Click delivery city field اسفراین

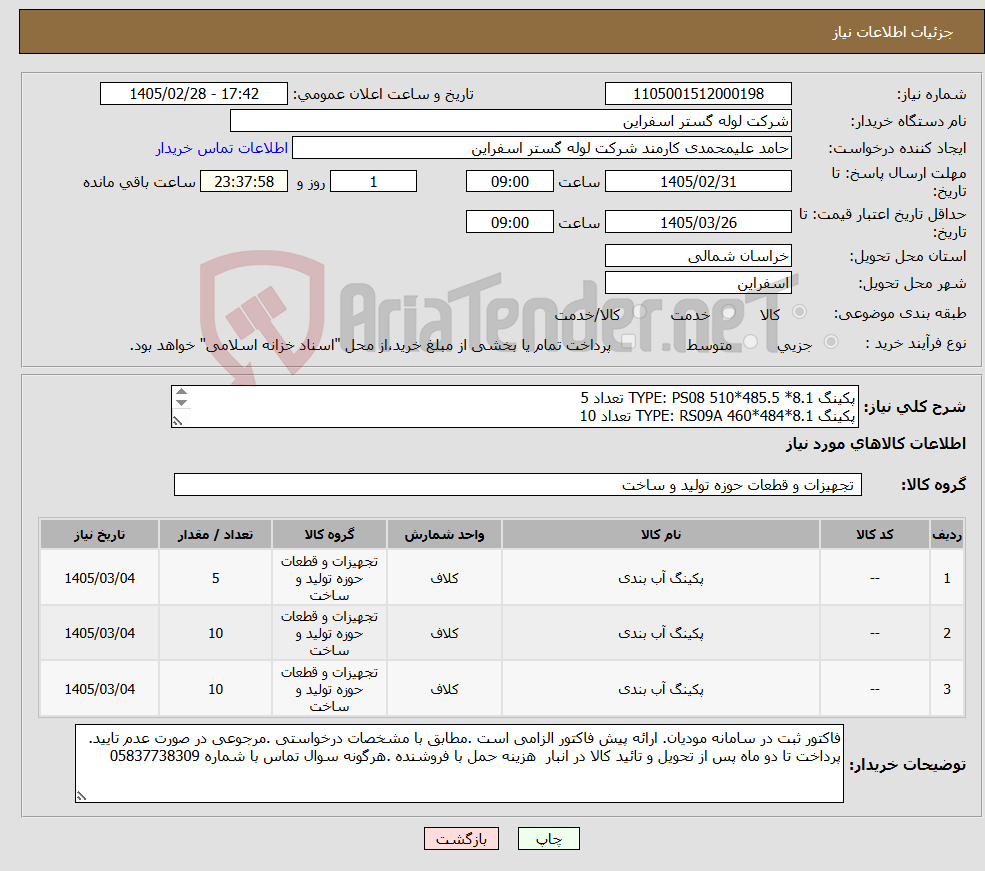[x=698, y=284]
